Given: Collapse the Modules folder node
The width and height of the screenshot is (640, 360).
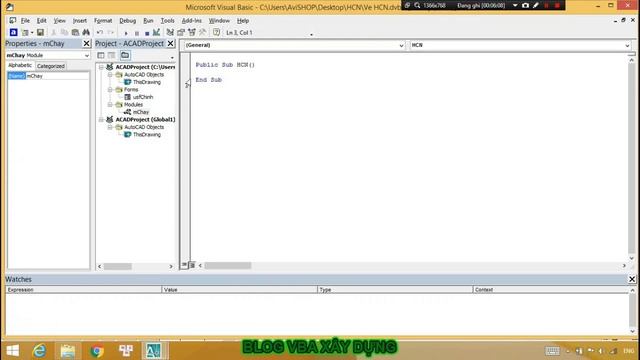Looking at the screenshot, I should coord(110,104).
